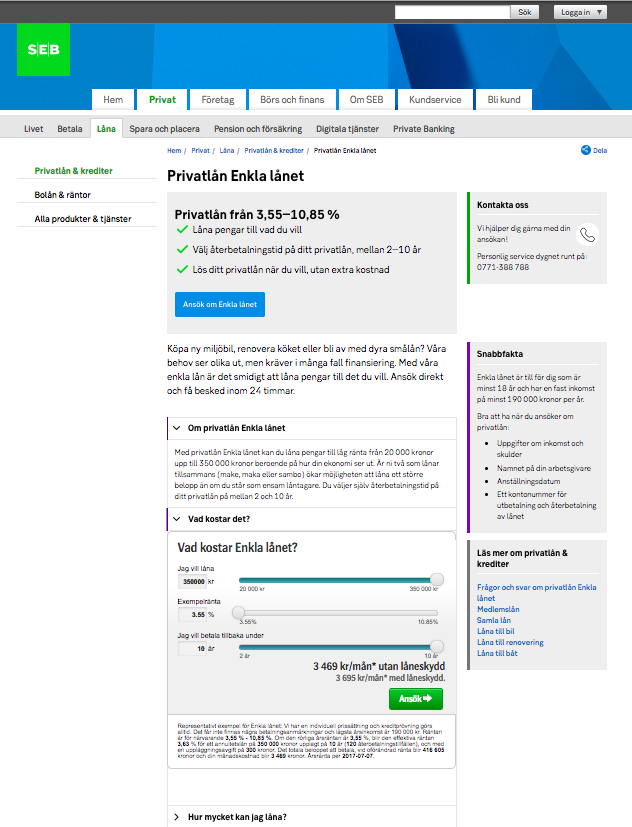Image resolution: width=632 pixels, height=827 pixels.
Task: Open the Företag tab
Action: pos(217,100)
